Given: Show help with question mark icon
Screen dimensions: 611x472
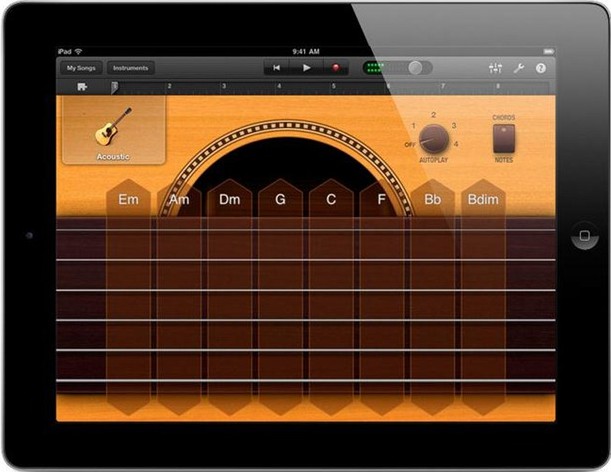Looking at the screenshot, I should [540, 69].
